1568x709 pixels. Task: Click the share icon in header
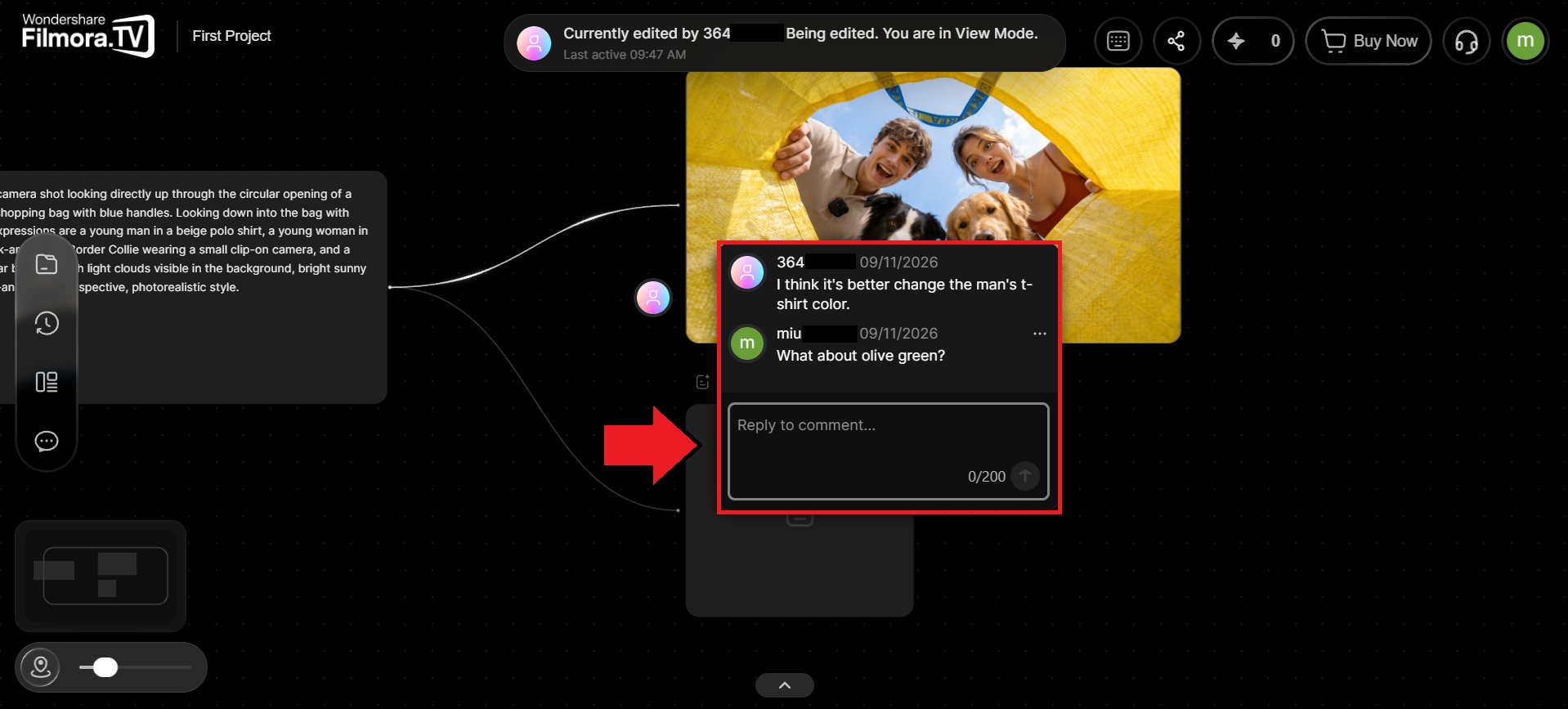[x=1176, y=41]
